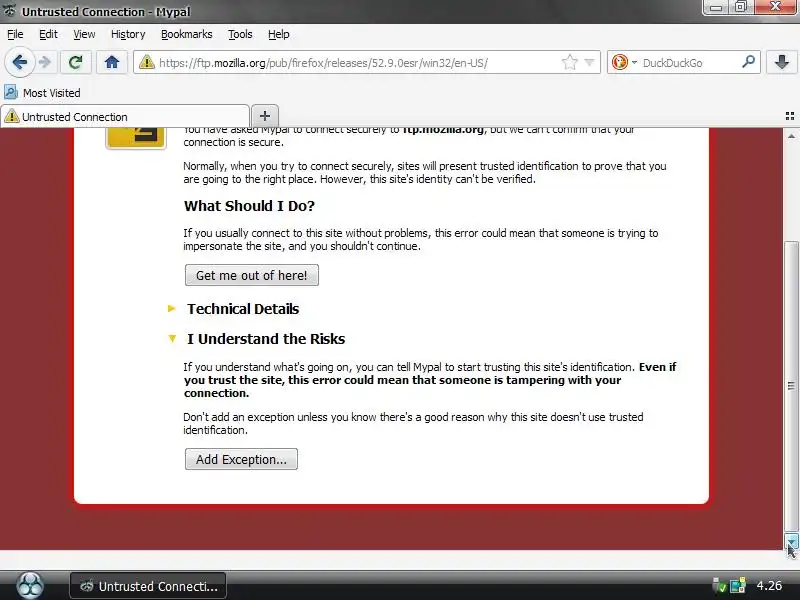Open the History menu
This screenshot has height=600, width=800.
click(128, 34)
